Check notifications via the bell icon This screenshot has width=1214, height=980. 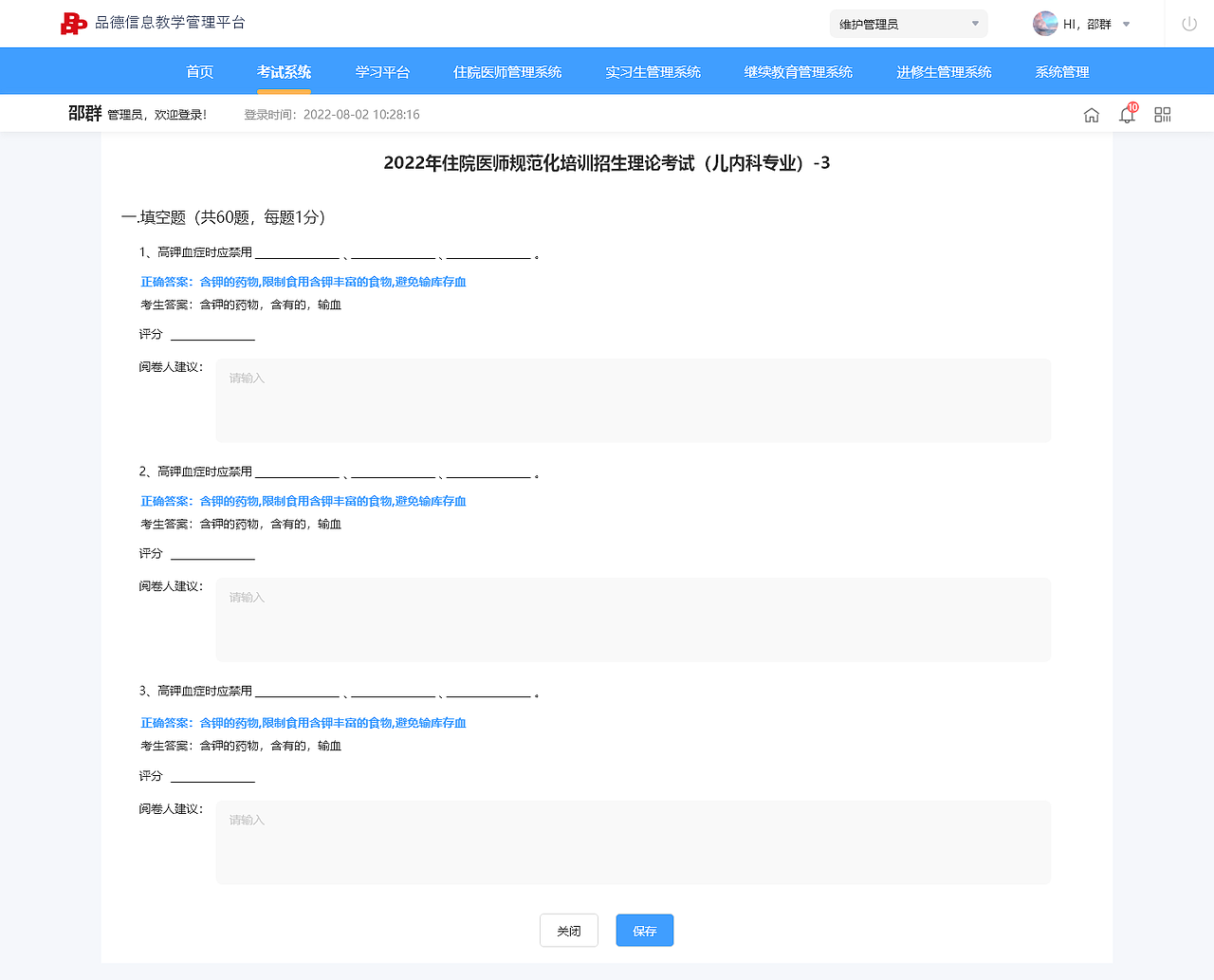(x=1127, y=114)
